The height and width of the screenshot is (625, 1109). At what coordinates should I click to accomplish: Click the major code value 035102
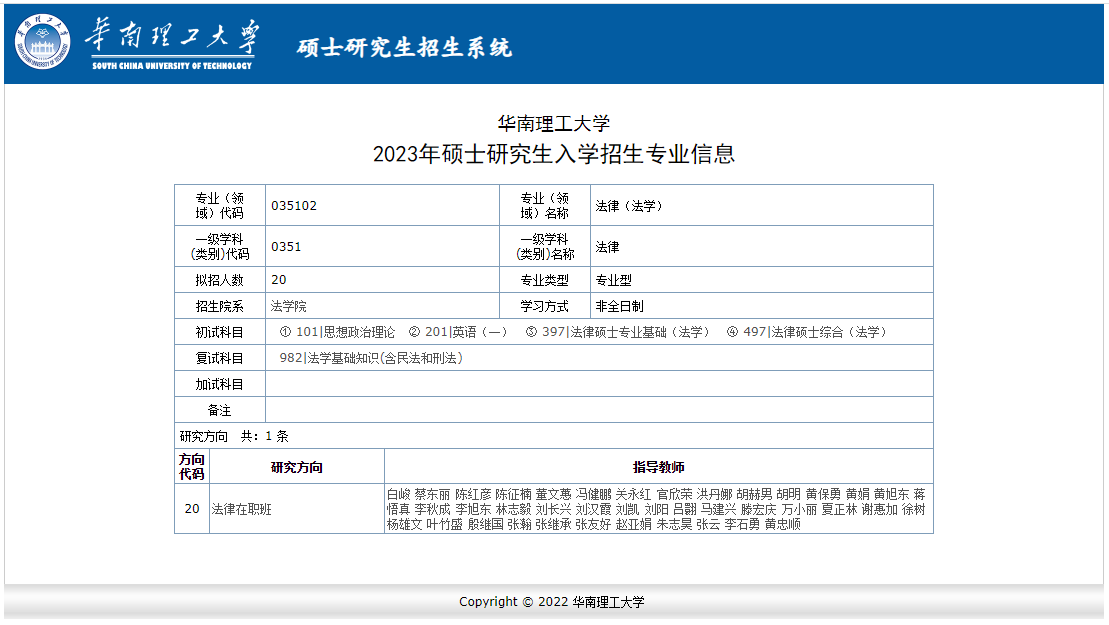click(294, 206)
